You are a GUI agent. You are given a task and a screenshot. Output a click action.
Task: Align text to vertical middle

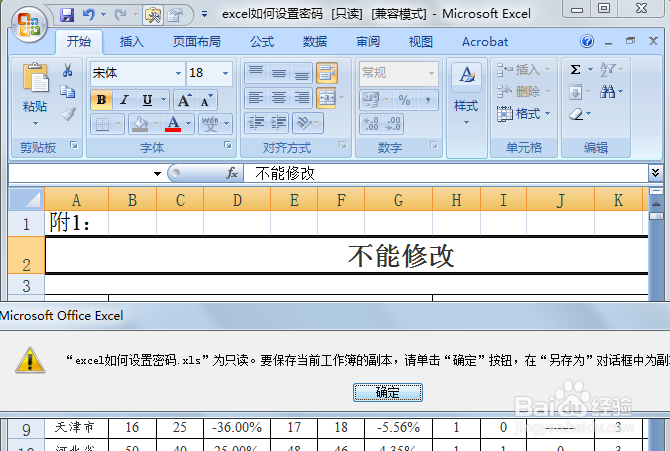click(279, 72)
